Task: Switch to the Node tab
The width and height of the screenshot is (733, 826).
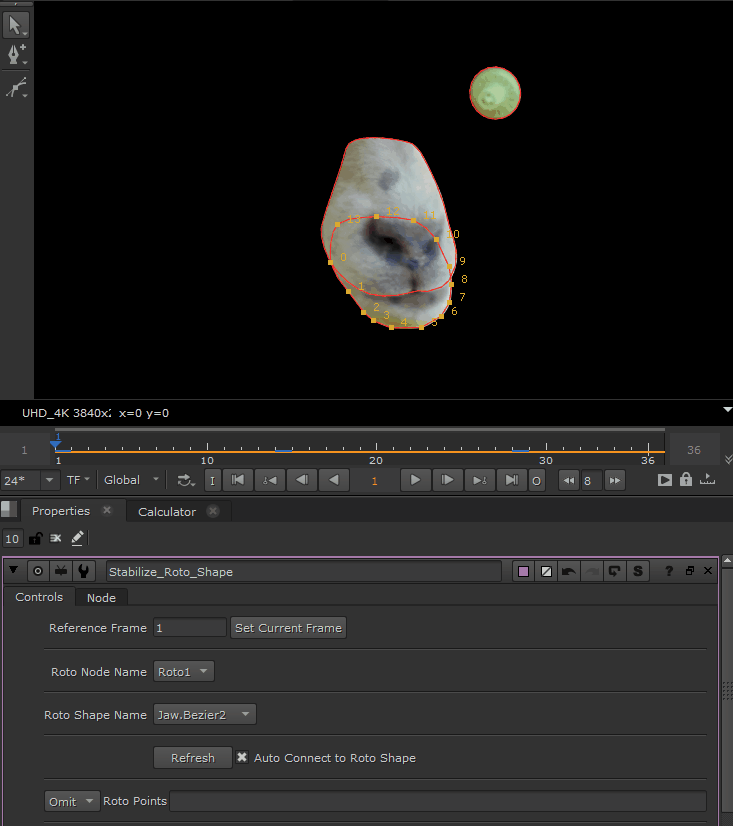Action: coord(101,598)
